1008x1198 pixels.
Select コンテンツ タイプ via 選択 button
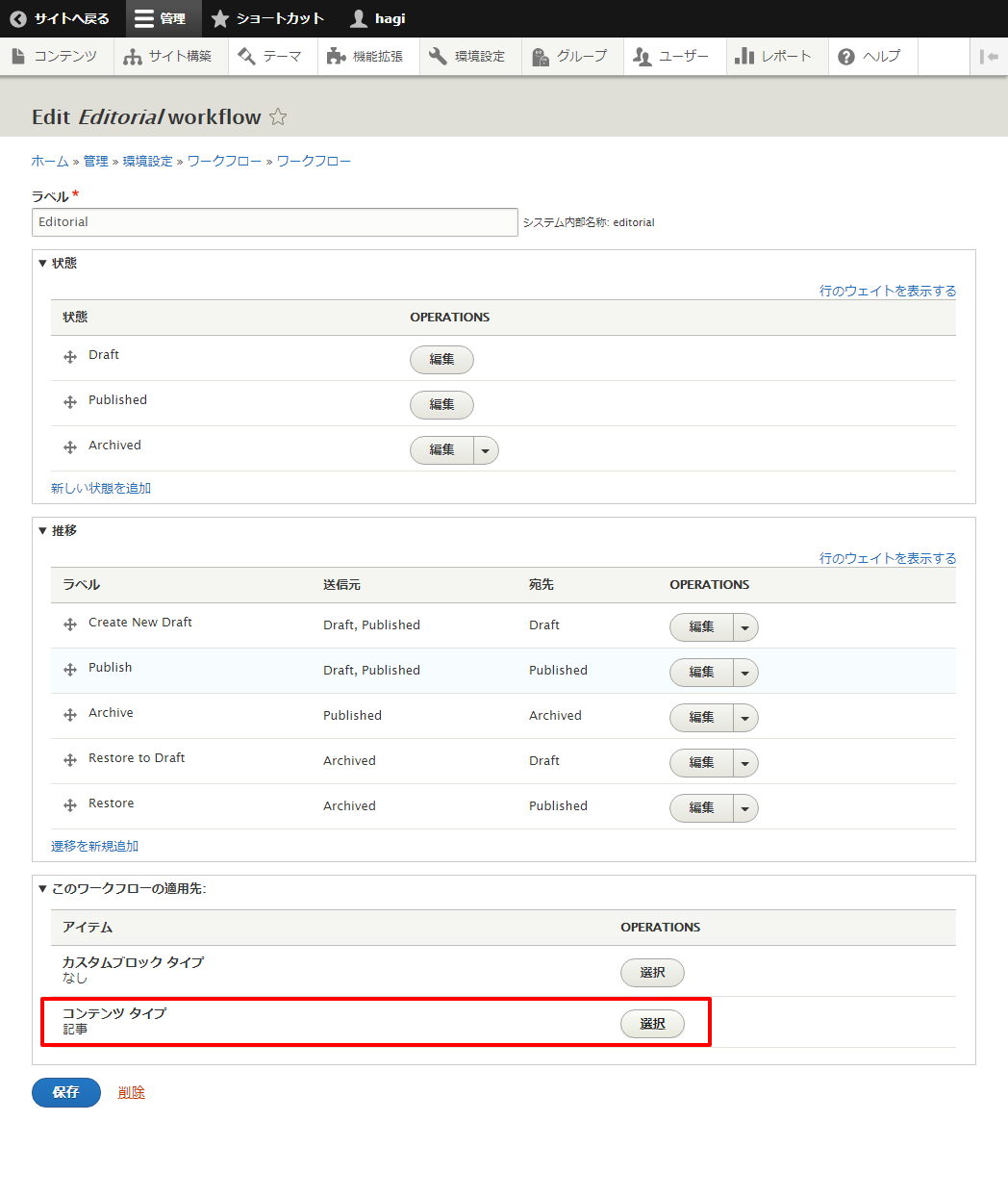652,1024
